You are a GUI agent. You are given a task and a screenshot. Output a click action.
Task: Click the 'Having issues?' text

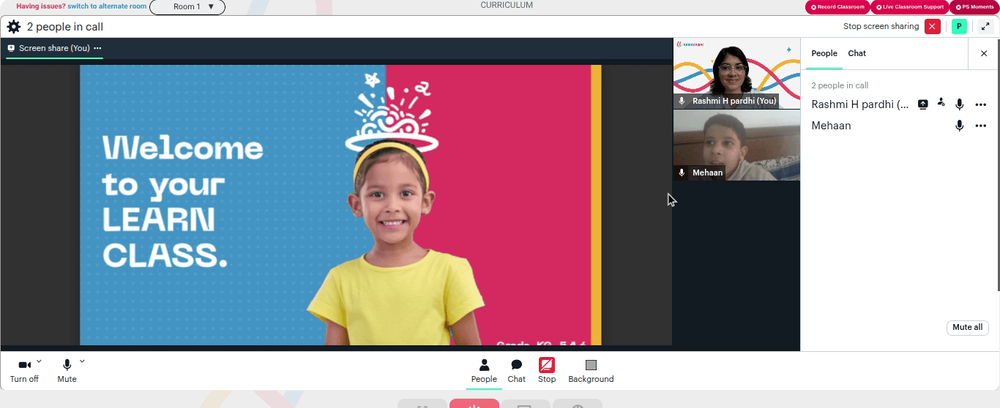[41, 6]
